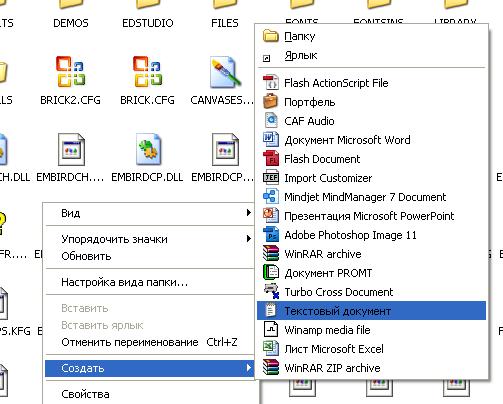Expand the Упорядочить значки submenu arrow

pyautogui.click(x=248, y=239)
